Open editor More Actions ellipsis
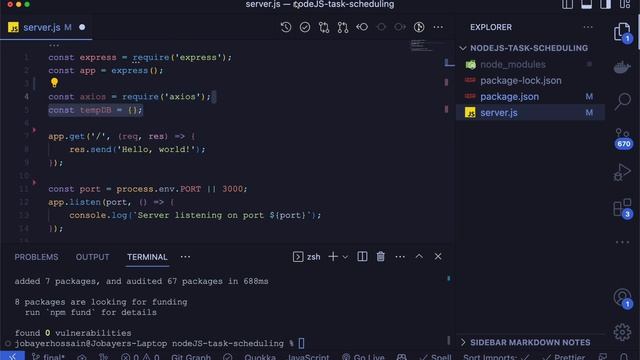Viewport: 640px width, 360px height. 438,27
